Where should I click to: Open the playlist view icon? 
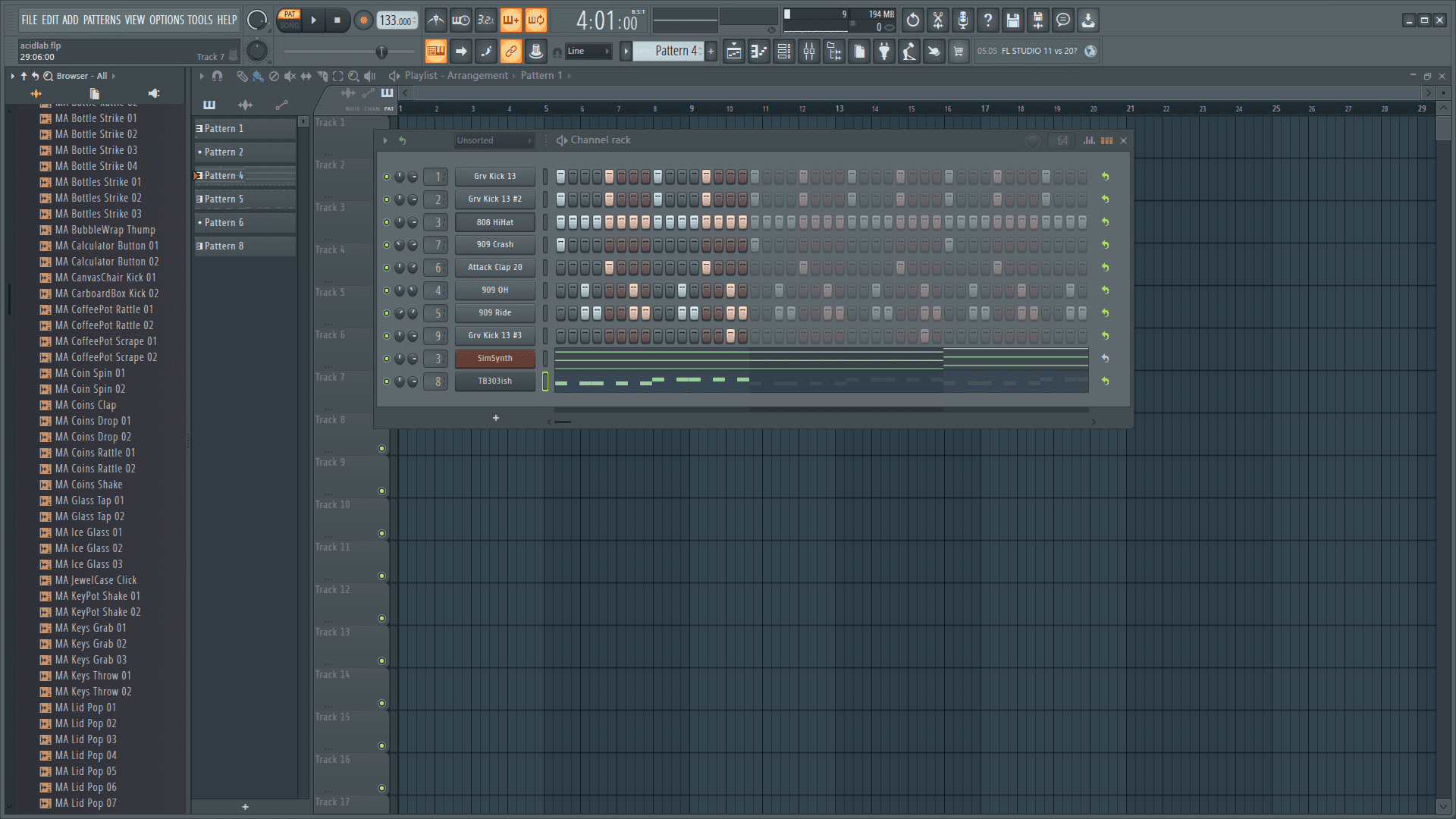coord(734,52)
